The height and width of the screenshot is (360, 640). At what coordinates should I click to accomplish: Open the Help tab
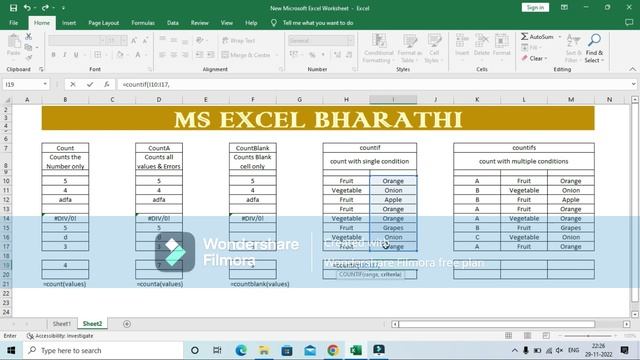point(251,23)
